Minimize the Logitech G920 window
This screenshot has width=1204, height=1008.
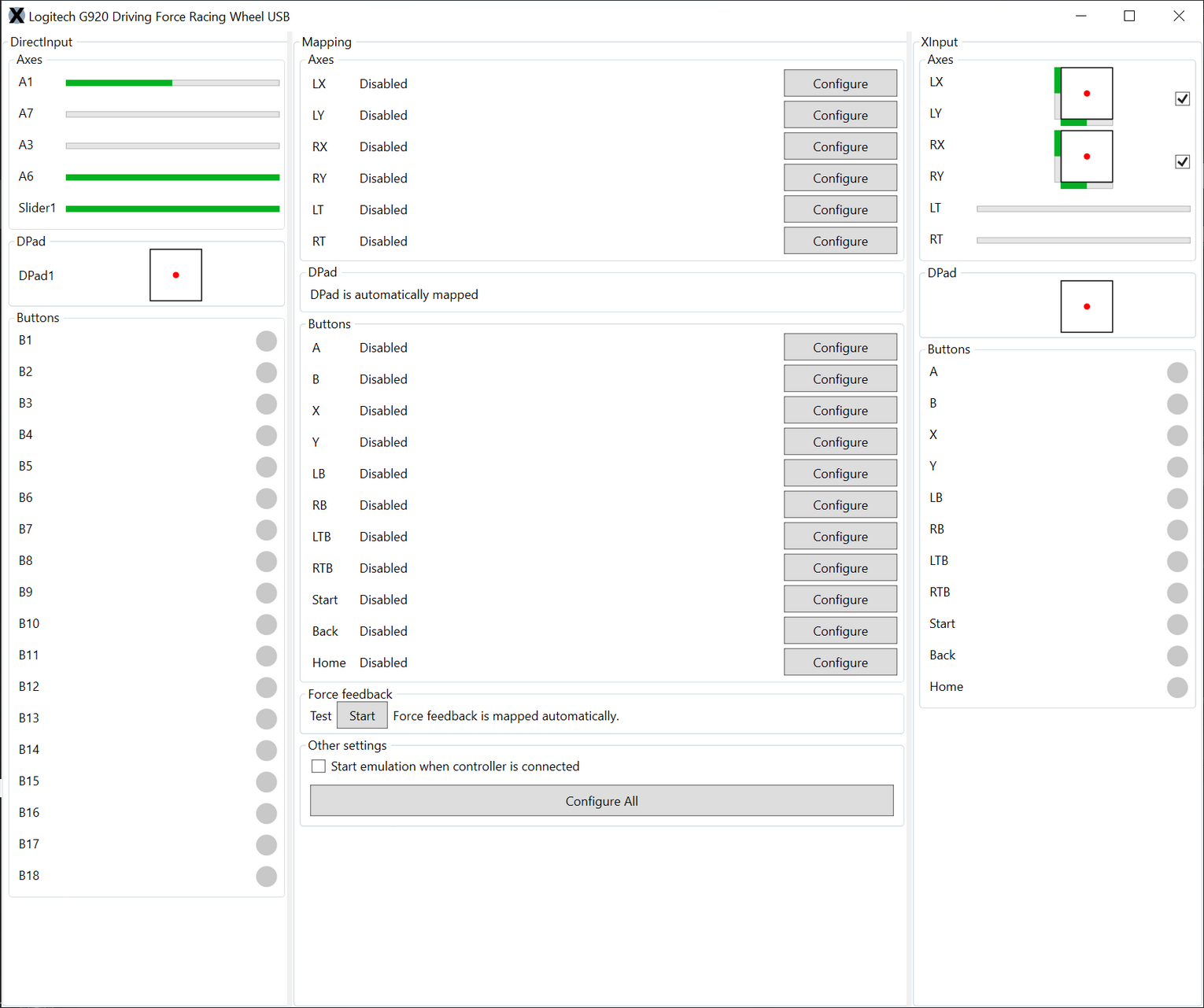point(1081,16)
